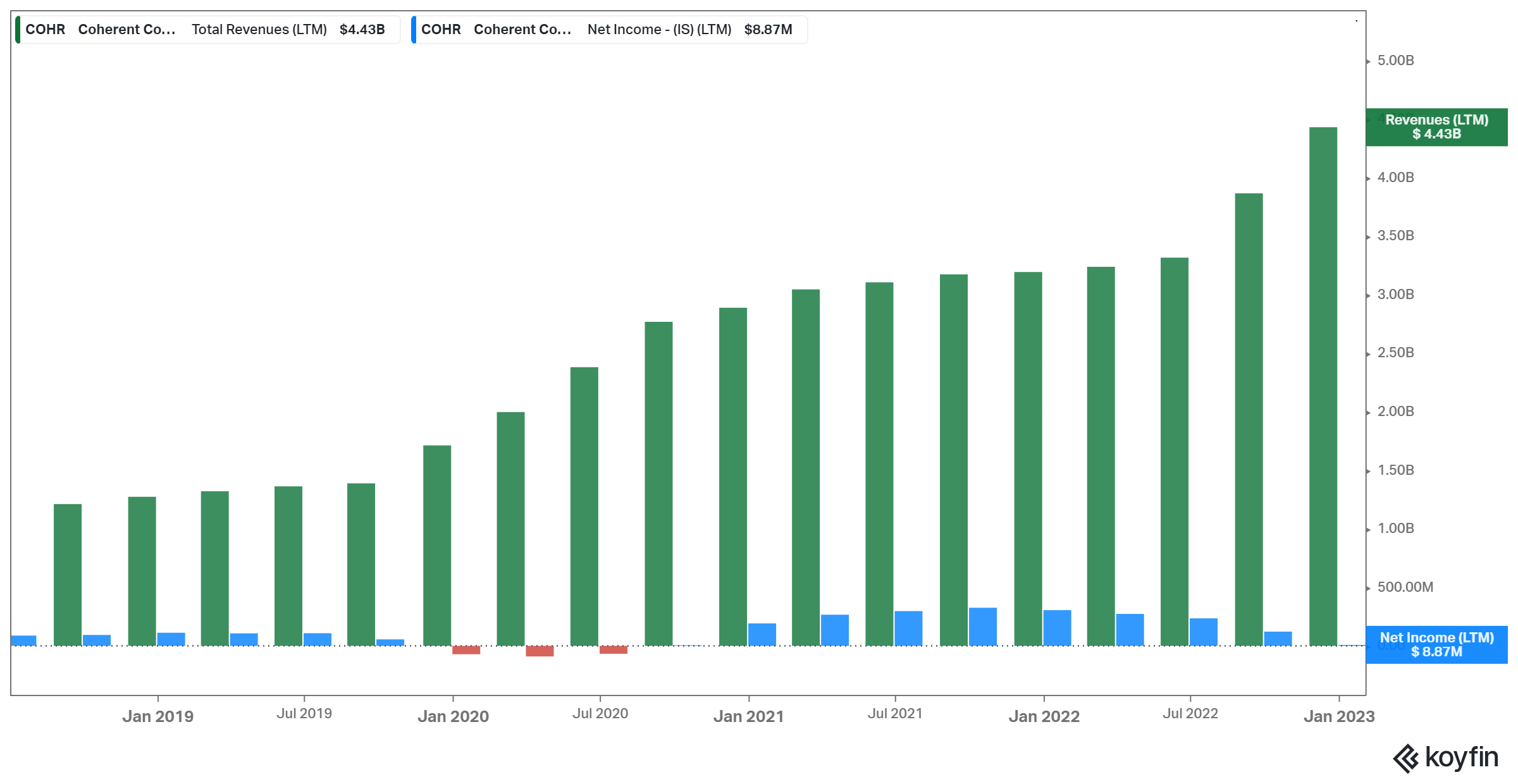Click the 3.00B y-axis label
The image size is (1518, 784).
[x=1395, y=295]
